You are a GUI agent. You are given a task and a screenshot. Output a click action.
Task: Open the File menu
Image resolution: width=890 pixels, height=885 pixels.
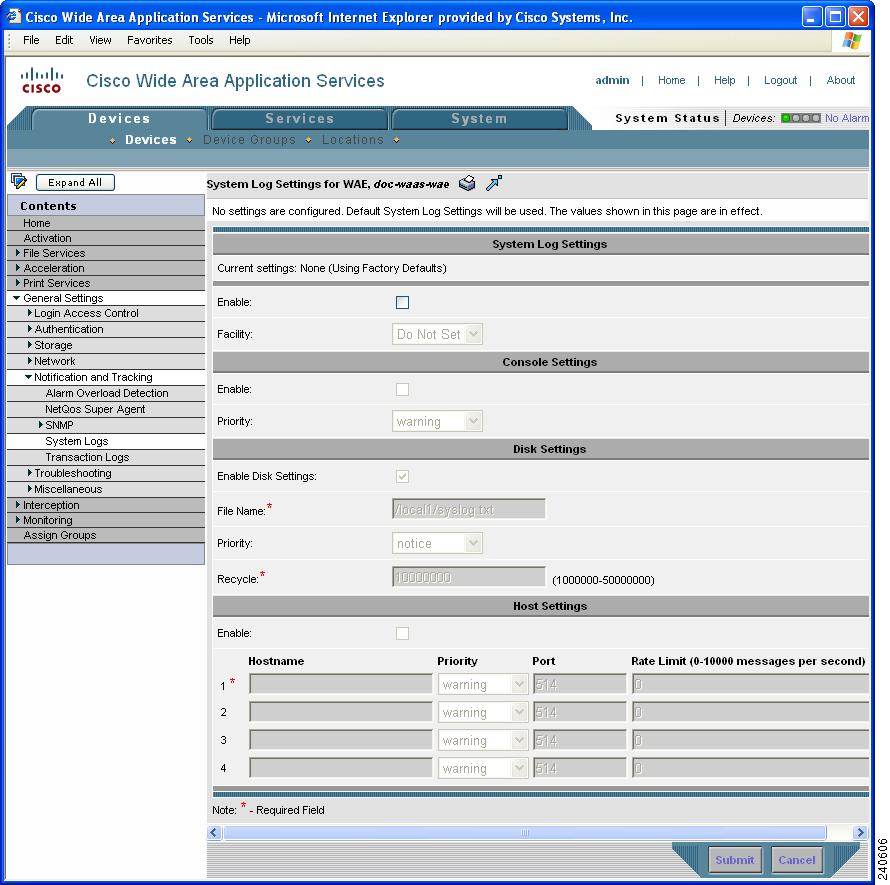[31, 40]
